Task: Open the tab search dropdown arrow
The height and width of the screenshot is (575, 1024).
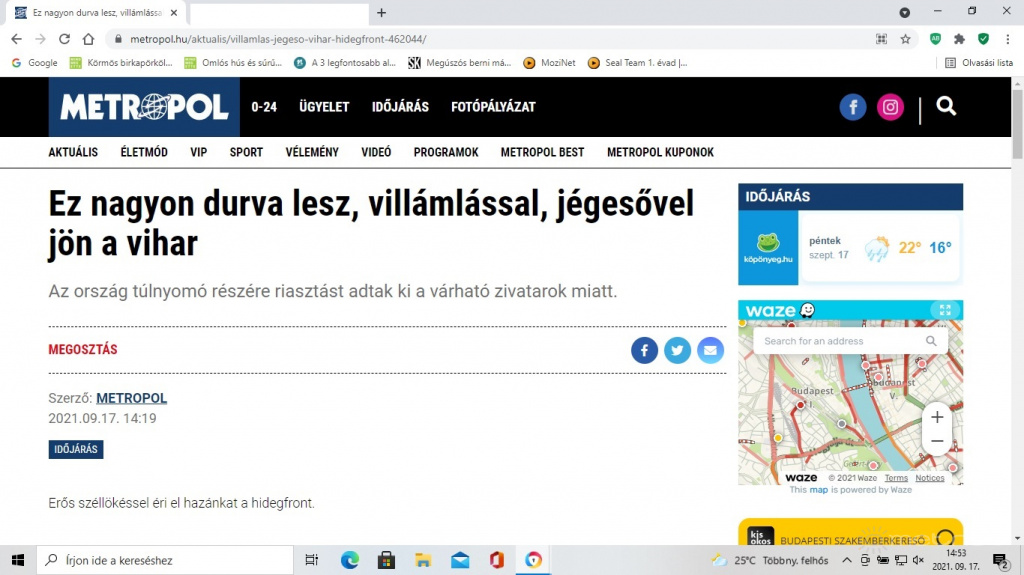Action: pos(905,12)
